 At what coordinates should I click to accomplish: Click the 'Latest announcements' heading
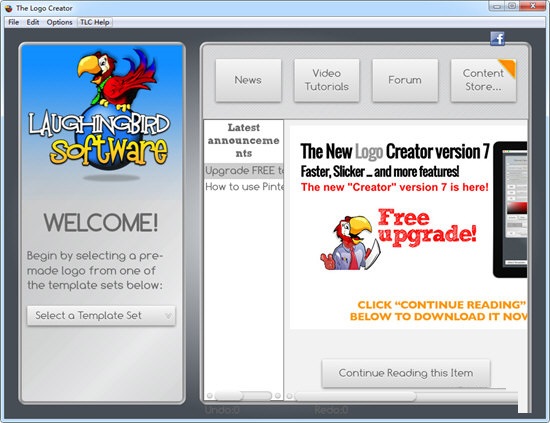244,140
